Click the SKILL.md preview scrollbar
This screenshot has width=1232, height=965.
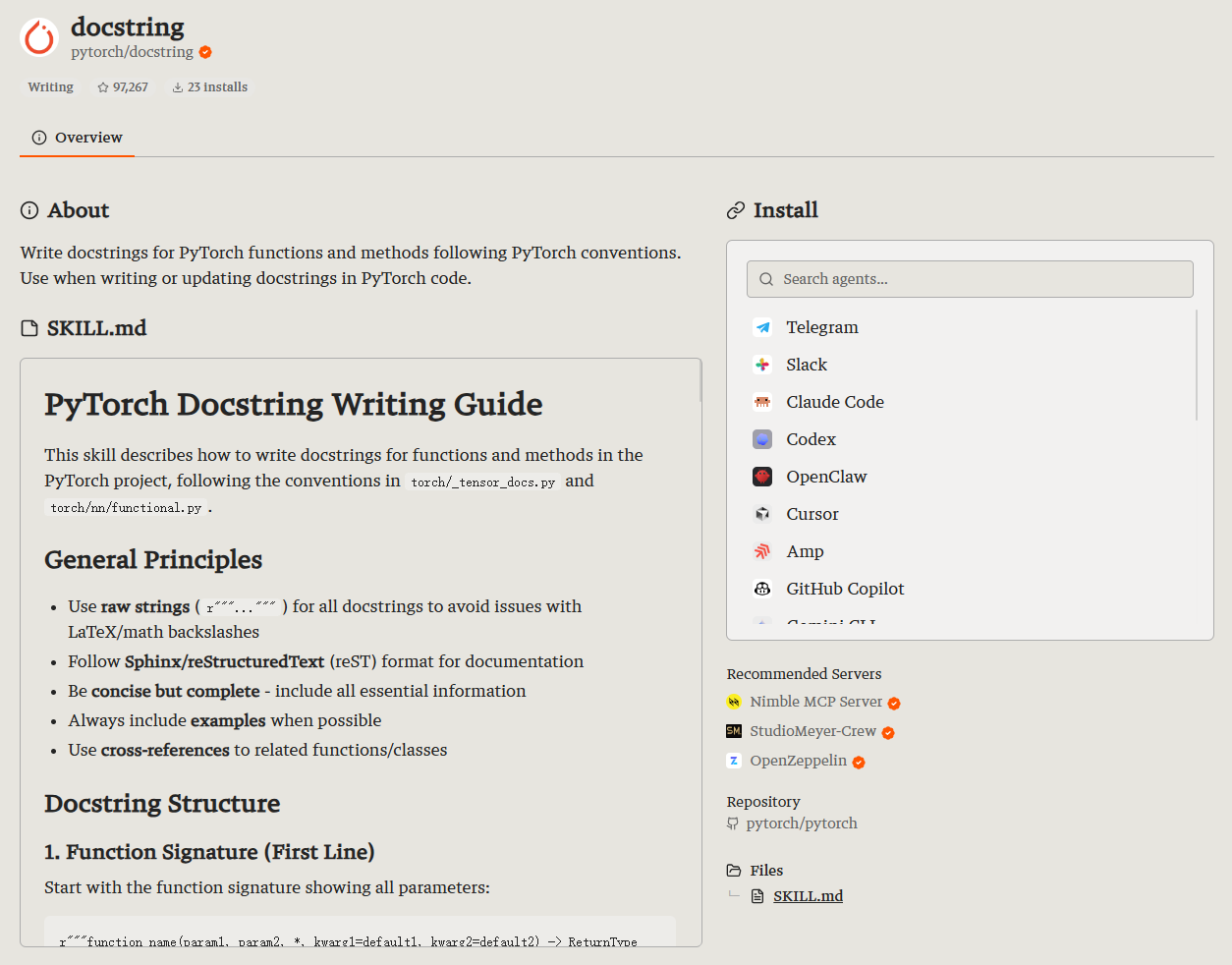pos(700,381)
